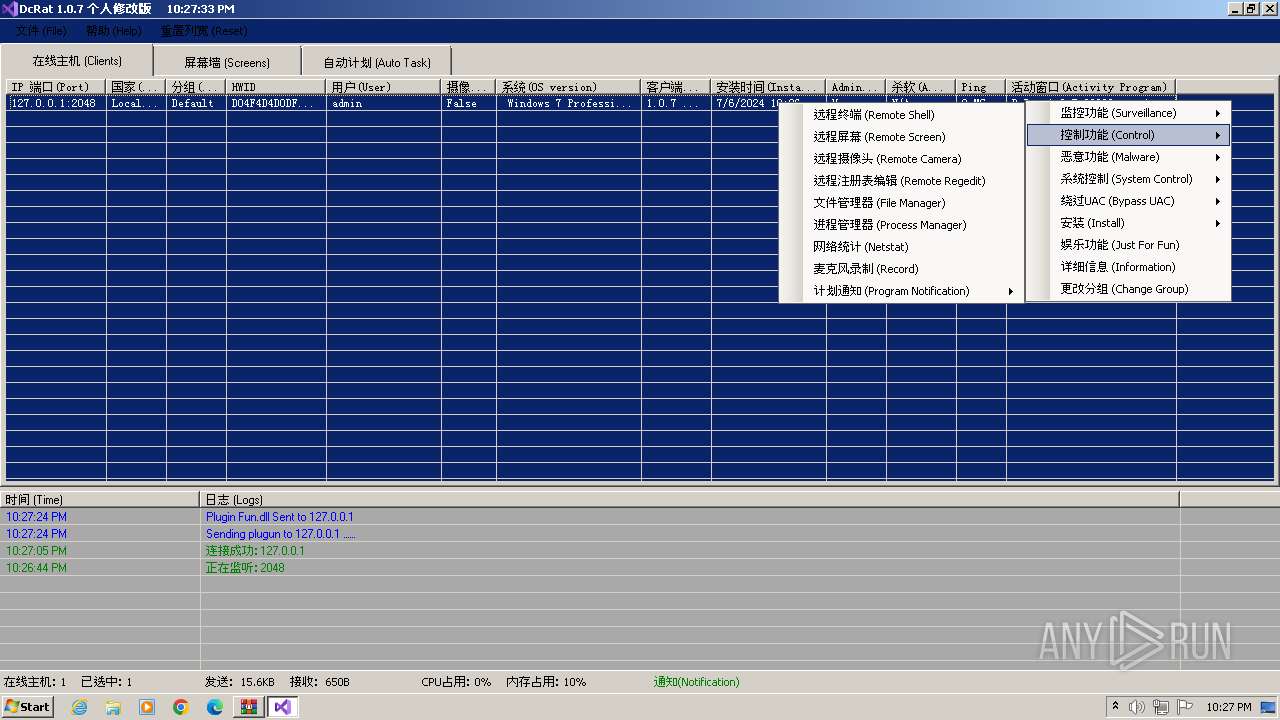1280x720 pixels.
Task: Sort by IP 端口 (Port) column header
Action: (56, 87)
